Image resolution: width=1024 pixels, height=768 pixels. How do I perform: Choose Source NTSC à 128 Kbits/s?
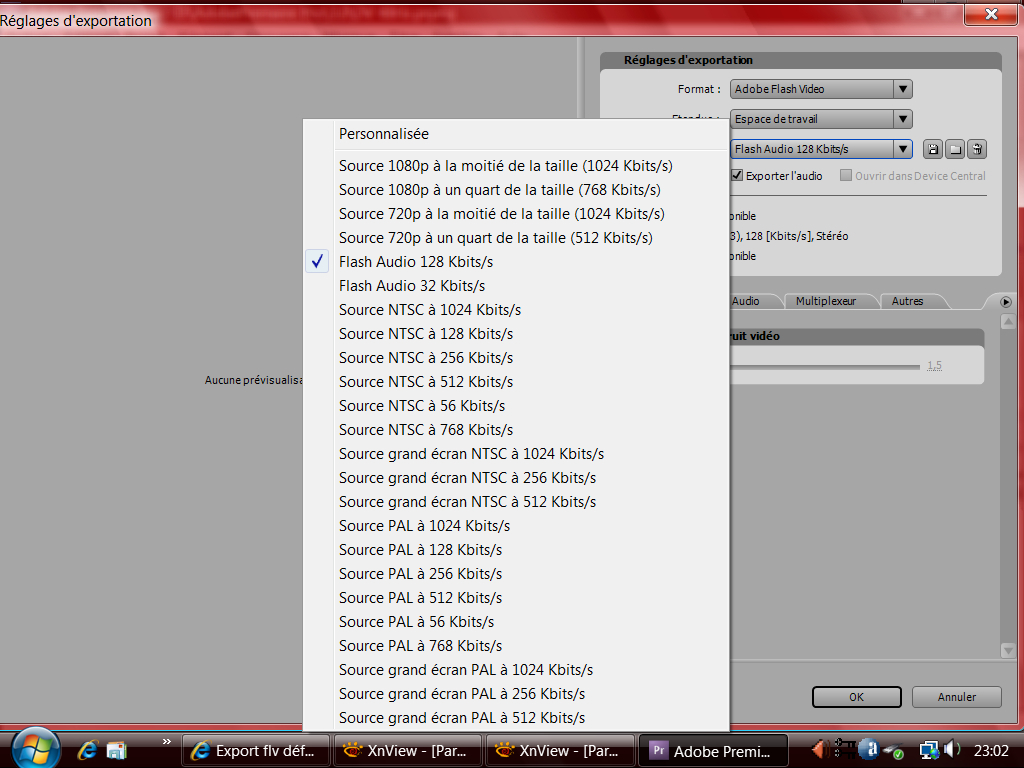tap(516, 334)
